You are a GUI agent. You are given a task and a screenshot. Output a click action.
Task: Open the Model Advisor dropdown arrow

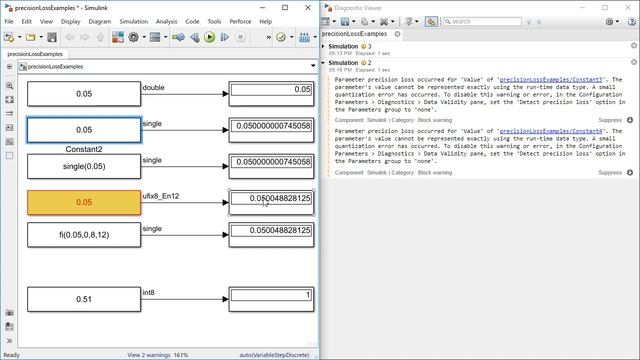pyautogui.click(x=291, y=37)
